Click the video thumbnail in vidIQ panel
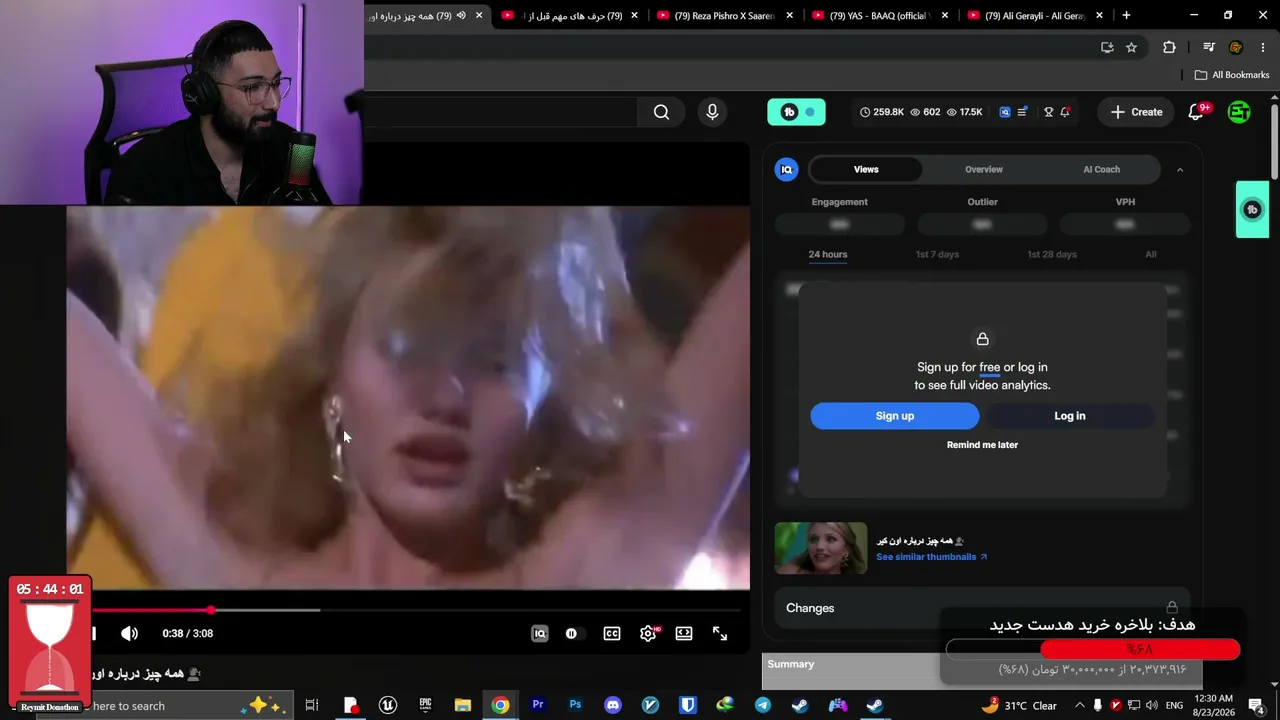The image size is (1280, 720). (x=821, y=548)
